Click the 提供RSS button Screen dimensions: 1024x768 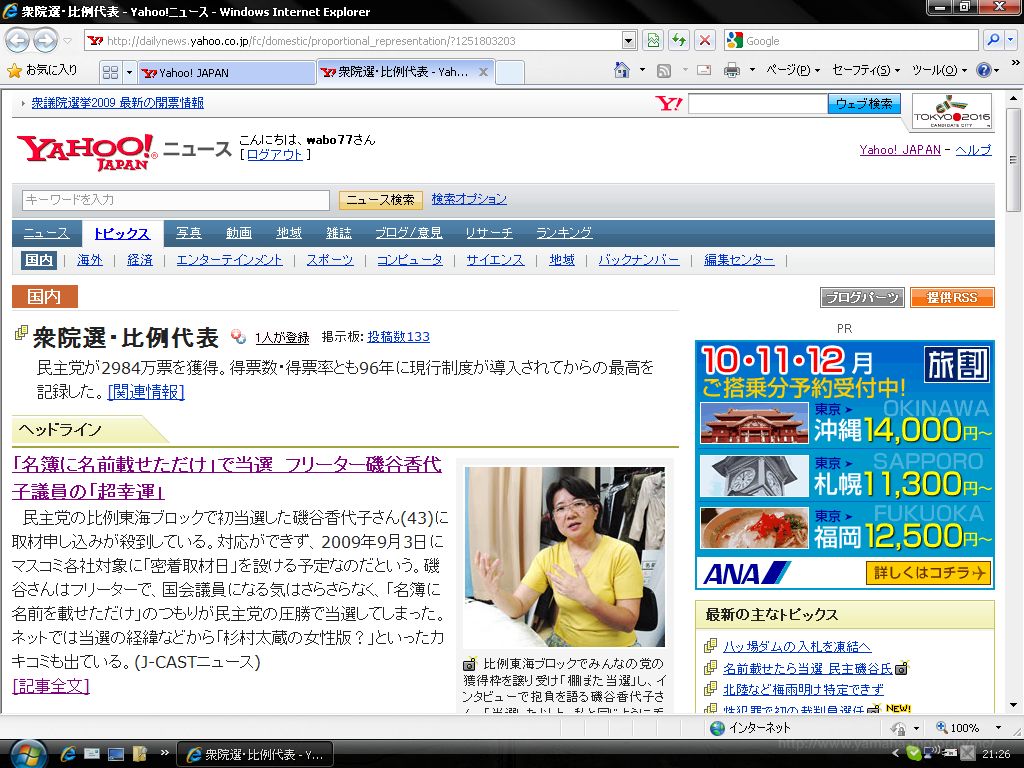(x=952, y=298)
